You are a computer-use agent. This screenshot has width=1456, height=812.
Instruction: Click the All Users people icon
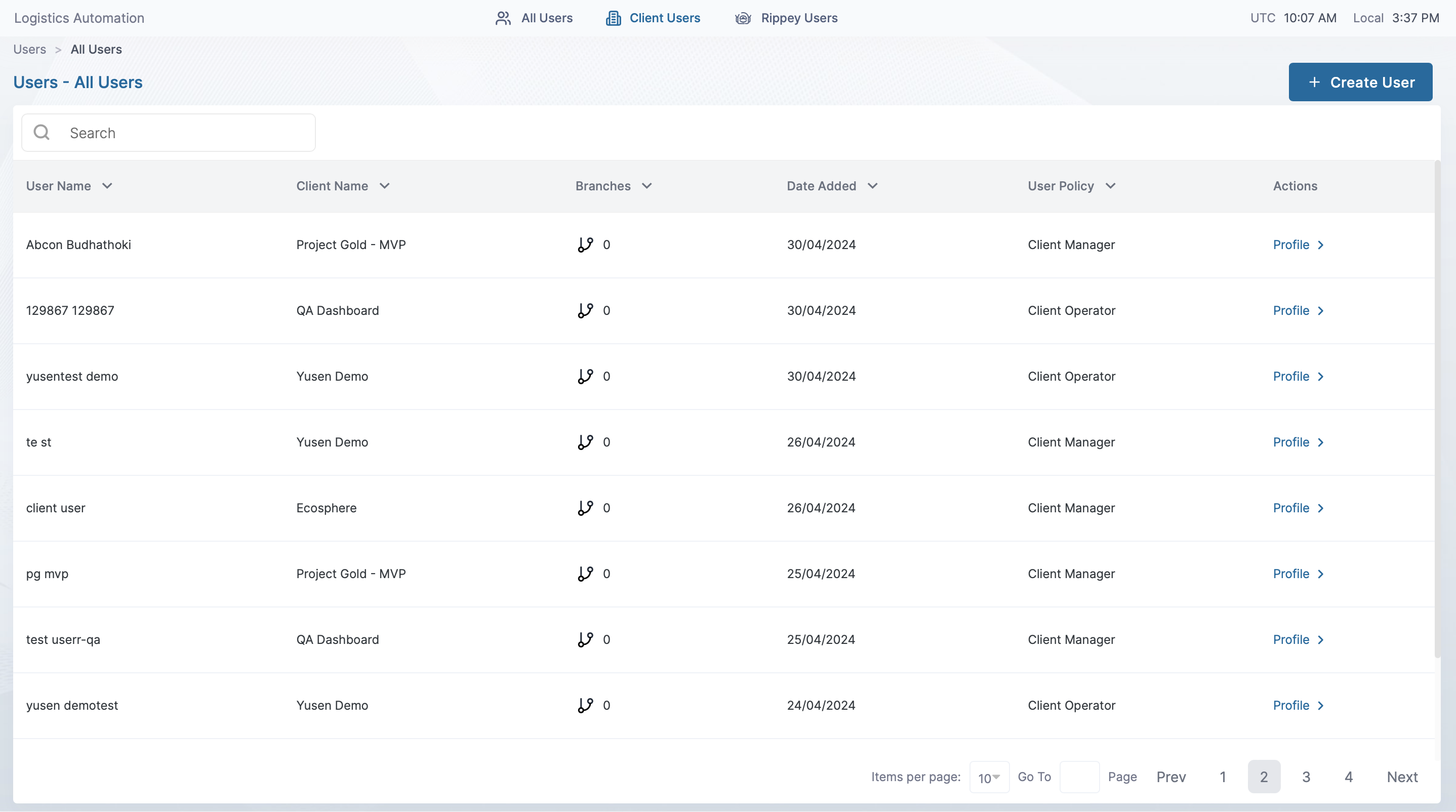coord(503,18)
